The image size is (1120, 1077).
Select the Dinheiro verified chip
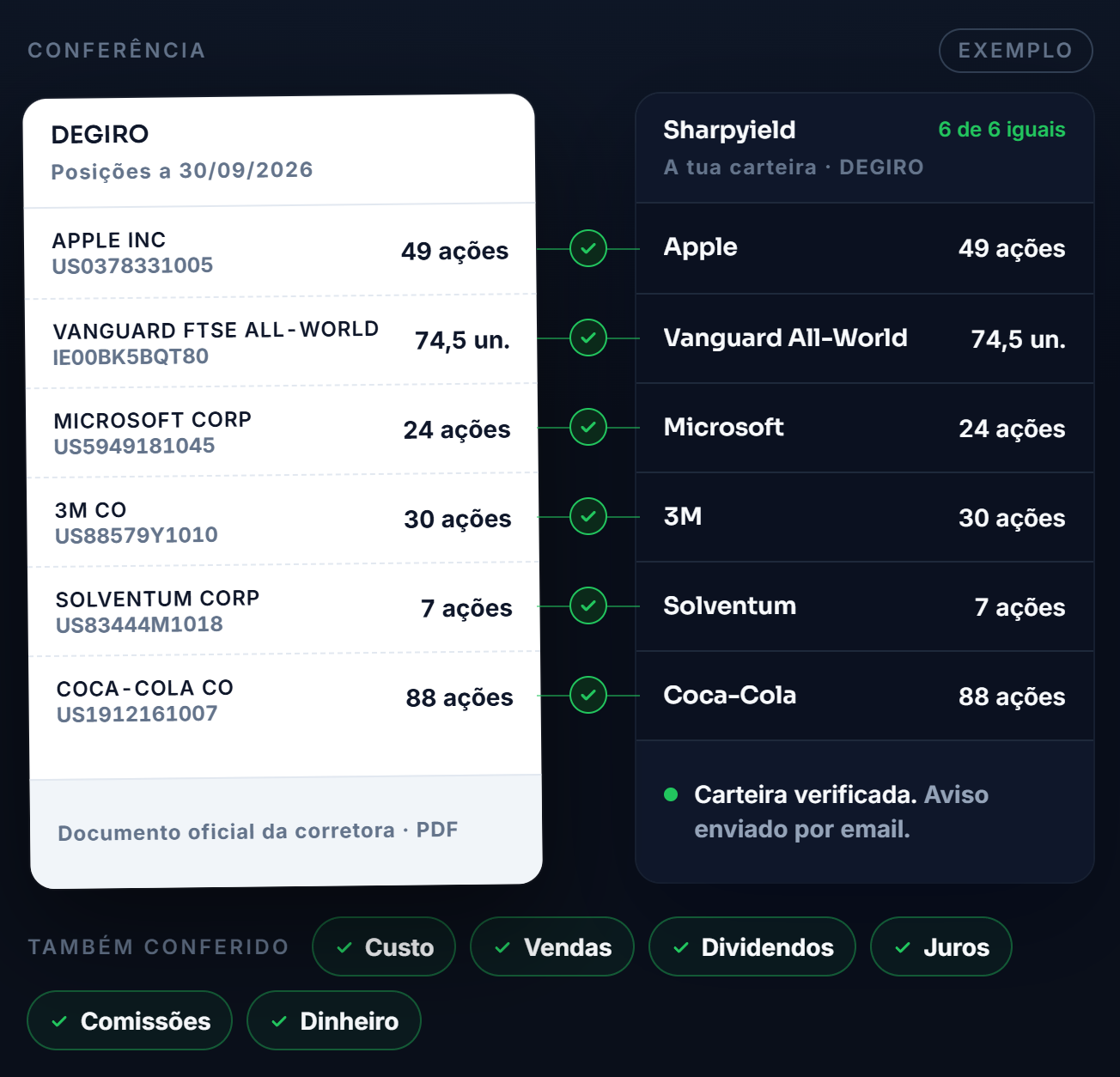334,1020
